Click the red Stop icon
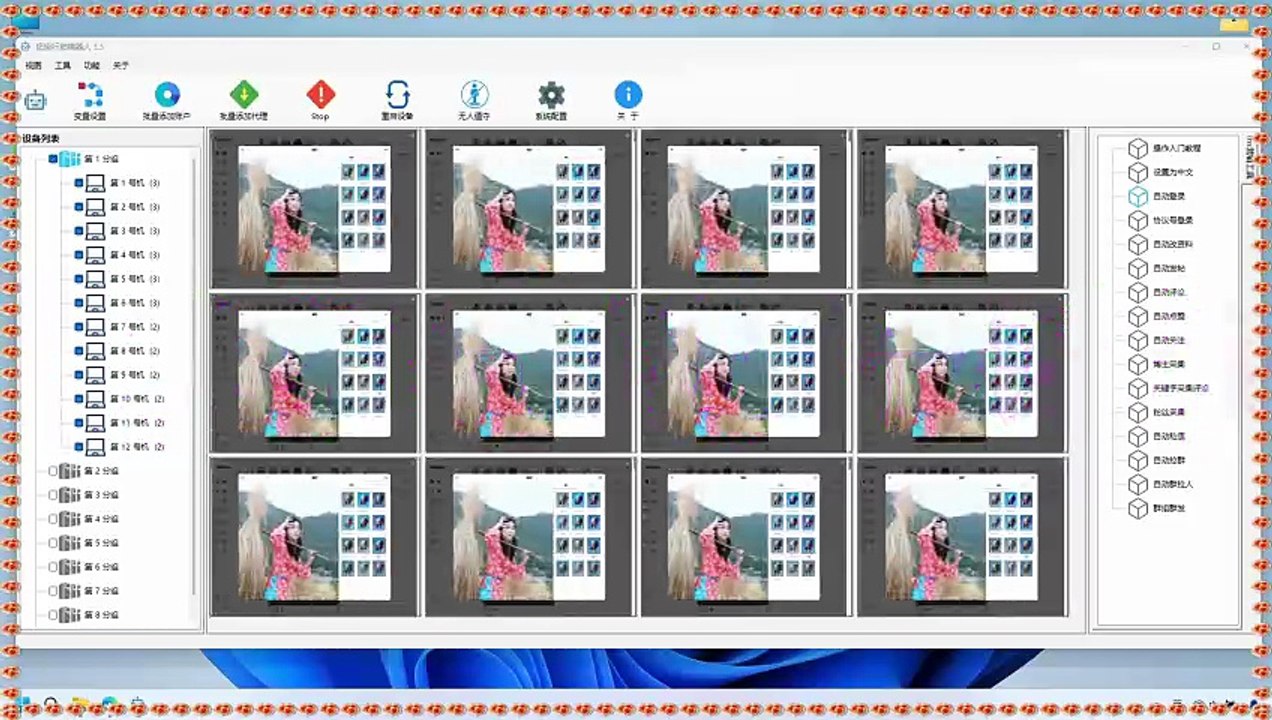This screenshot has height=720, width=1272. (320, 95)
